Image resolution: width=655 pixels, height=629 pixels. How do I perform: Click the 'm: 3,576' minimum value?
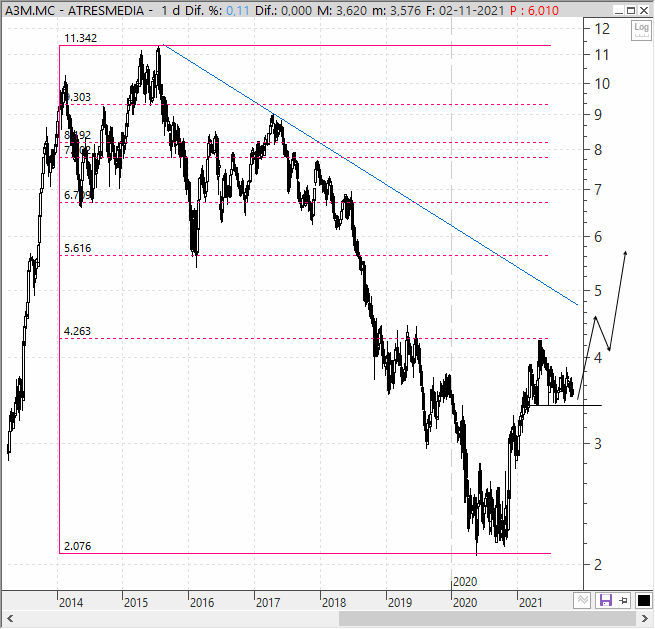coord(396,10)
